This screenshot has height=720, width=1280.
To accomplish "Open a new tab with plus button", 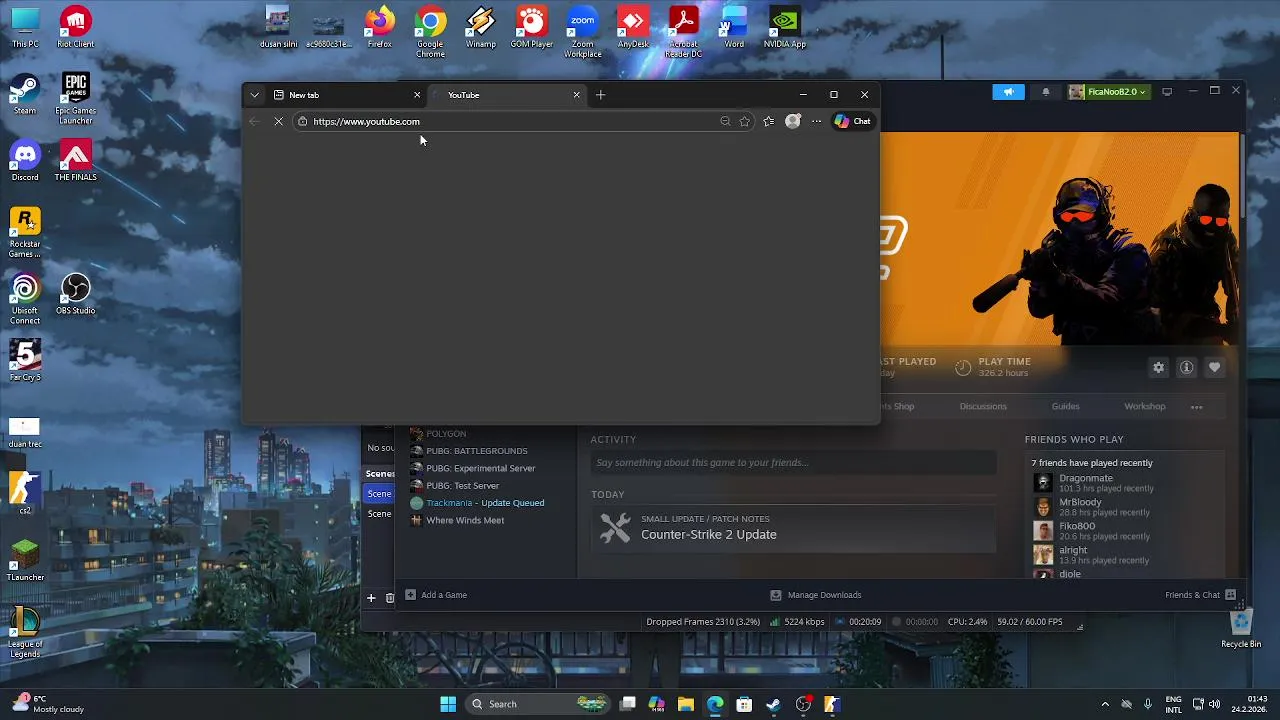I will coord(600,95).
